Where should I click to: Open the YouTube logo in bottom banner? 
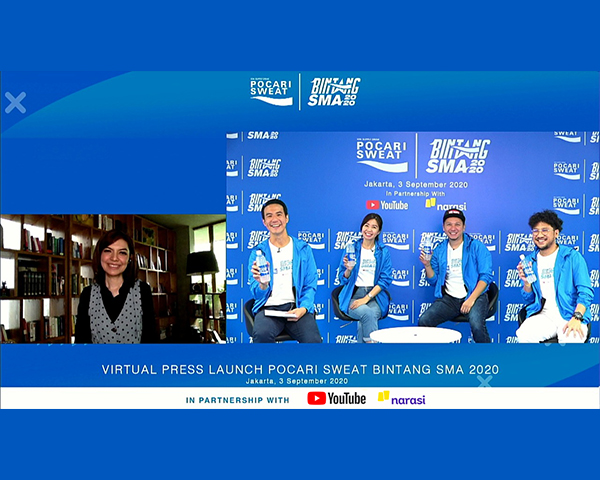[x=336, y=398]
